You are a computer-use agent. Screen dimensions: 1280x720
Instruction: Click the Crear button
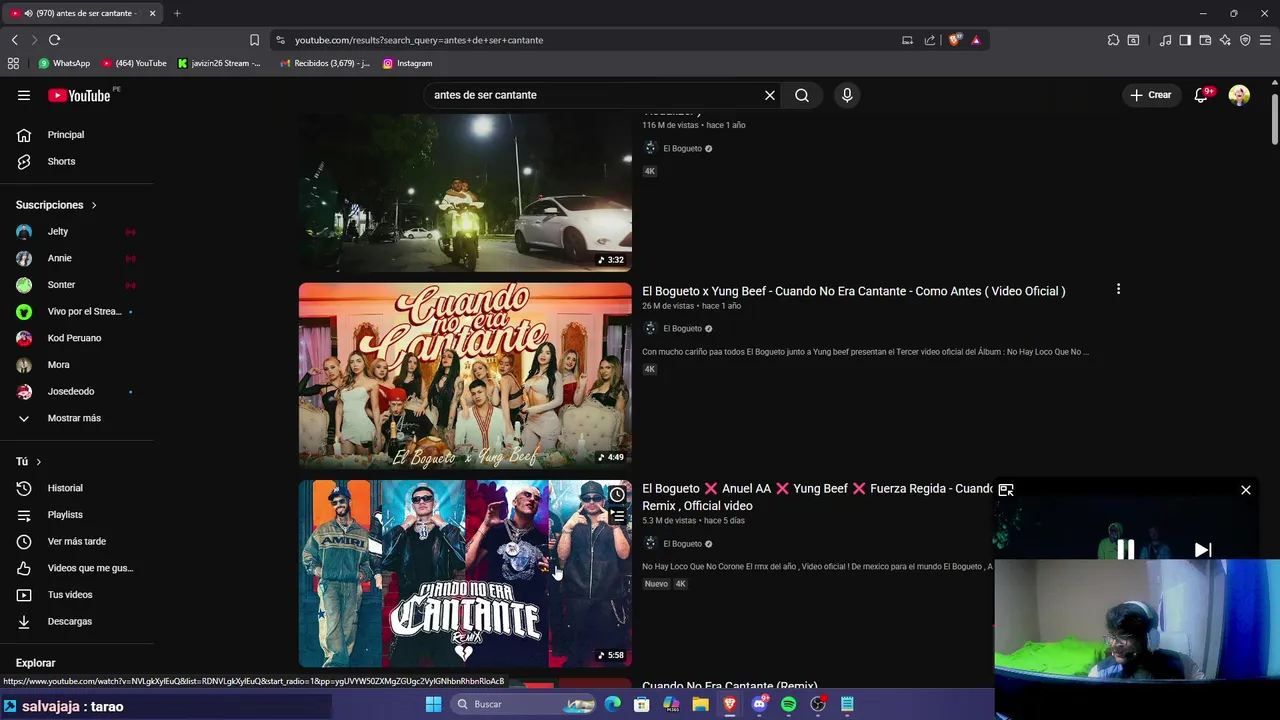coord(1150,95)
